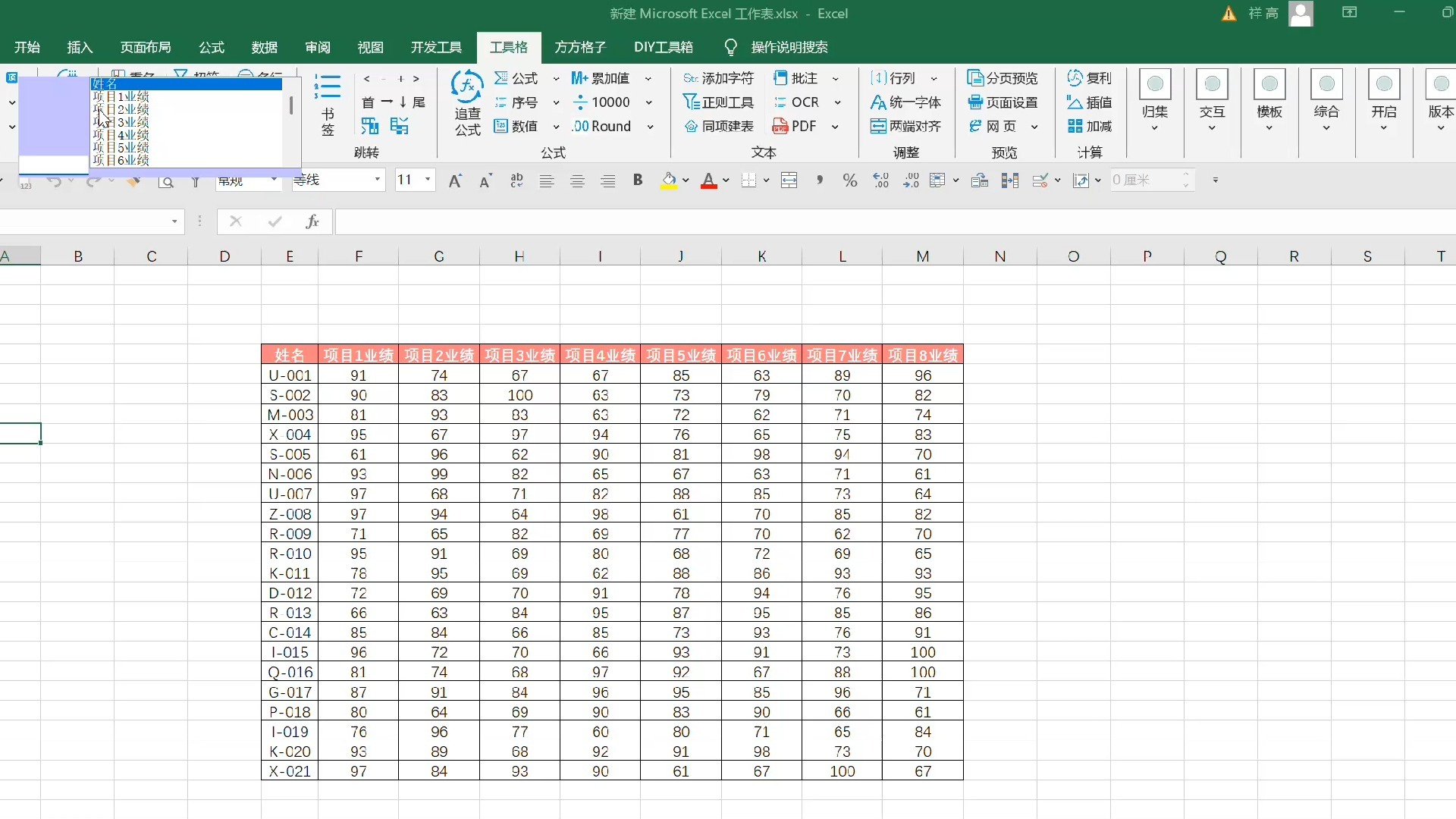
Task: Click the 统一字体 unify font icon
Action: point(878,102)
